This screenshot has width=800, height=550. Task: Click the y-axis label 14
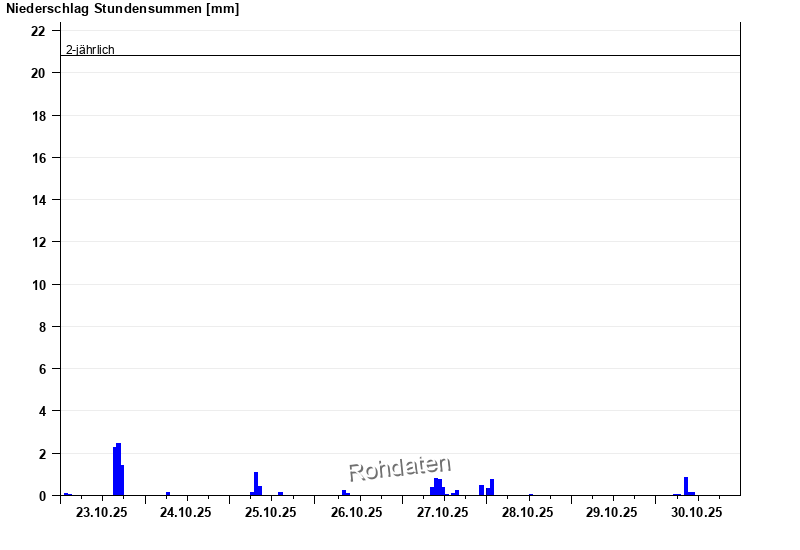(x=38, y=200)
